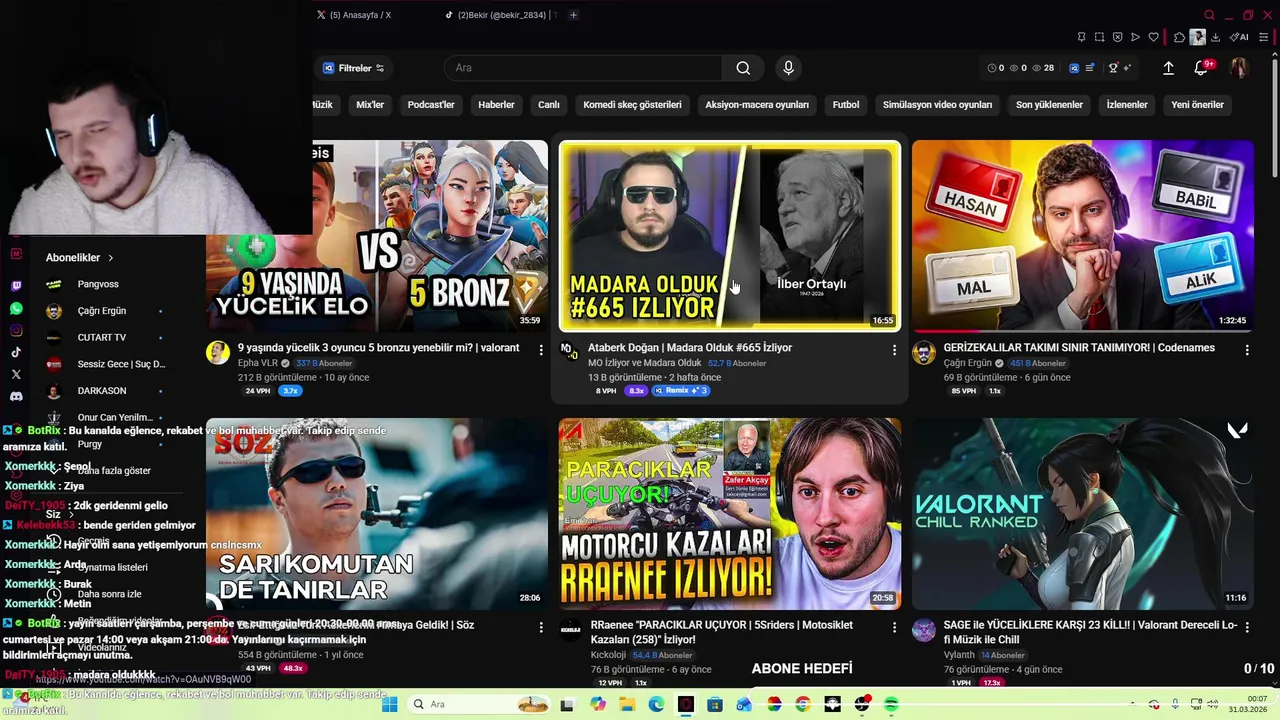Take a snapshot with the browser capture icon
Image resolution: width=1280 pixels, height=720 pixels.
pyautogui.click(x=1099, y=37)
